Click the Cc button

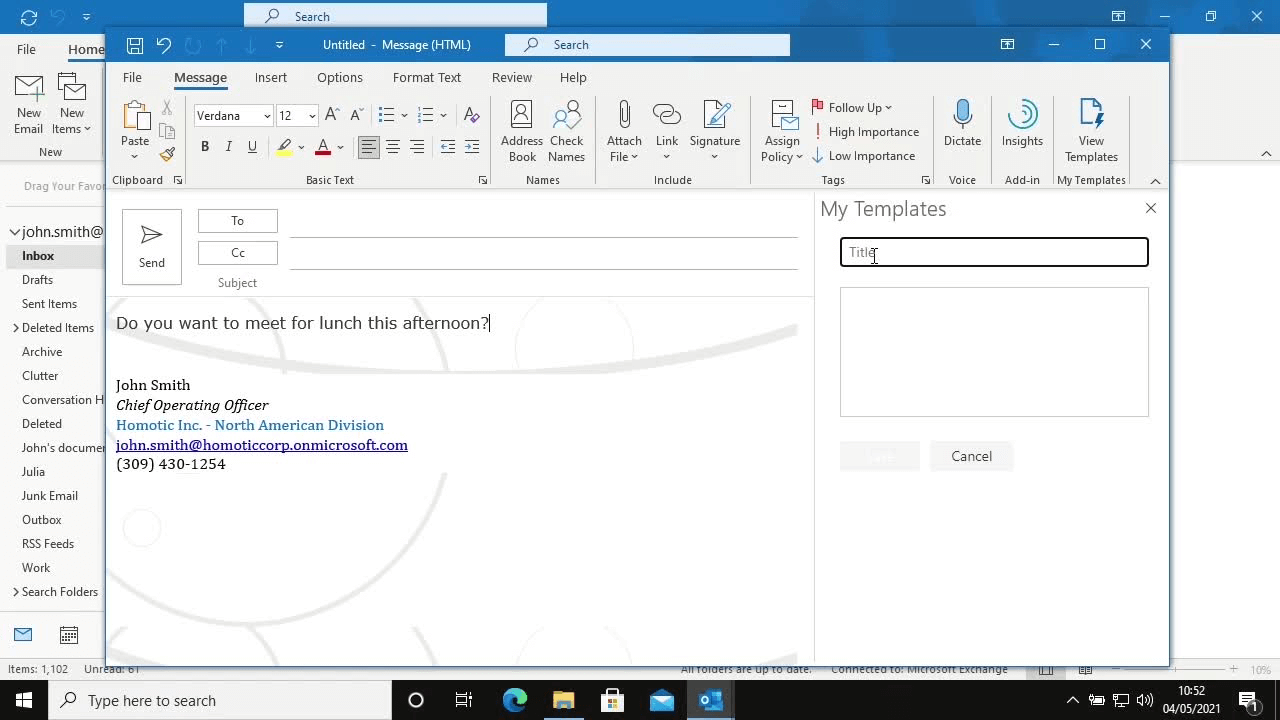coord(237,253)
